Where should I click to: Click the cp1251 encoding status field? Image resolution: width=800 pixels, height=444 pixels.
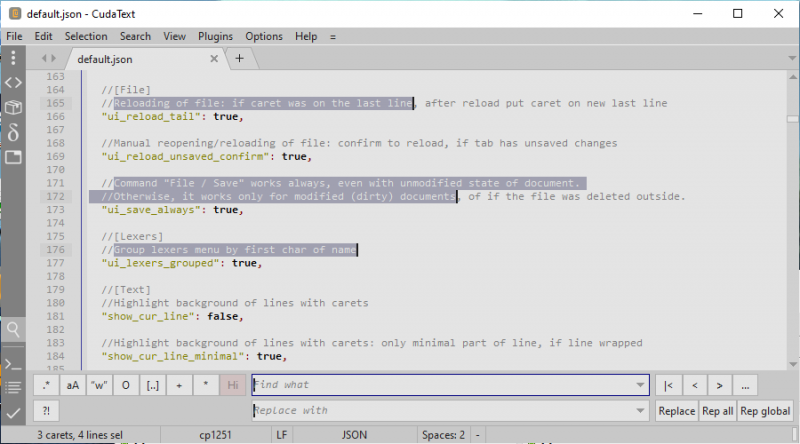click(x=215, y=435)
